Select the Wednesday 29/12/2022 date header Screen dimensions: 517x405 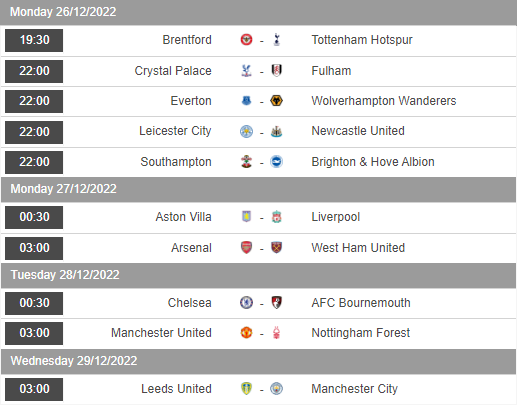point(258,361)
